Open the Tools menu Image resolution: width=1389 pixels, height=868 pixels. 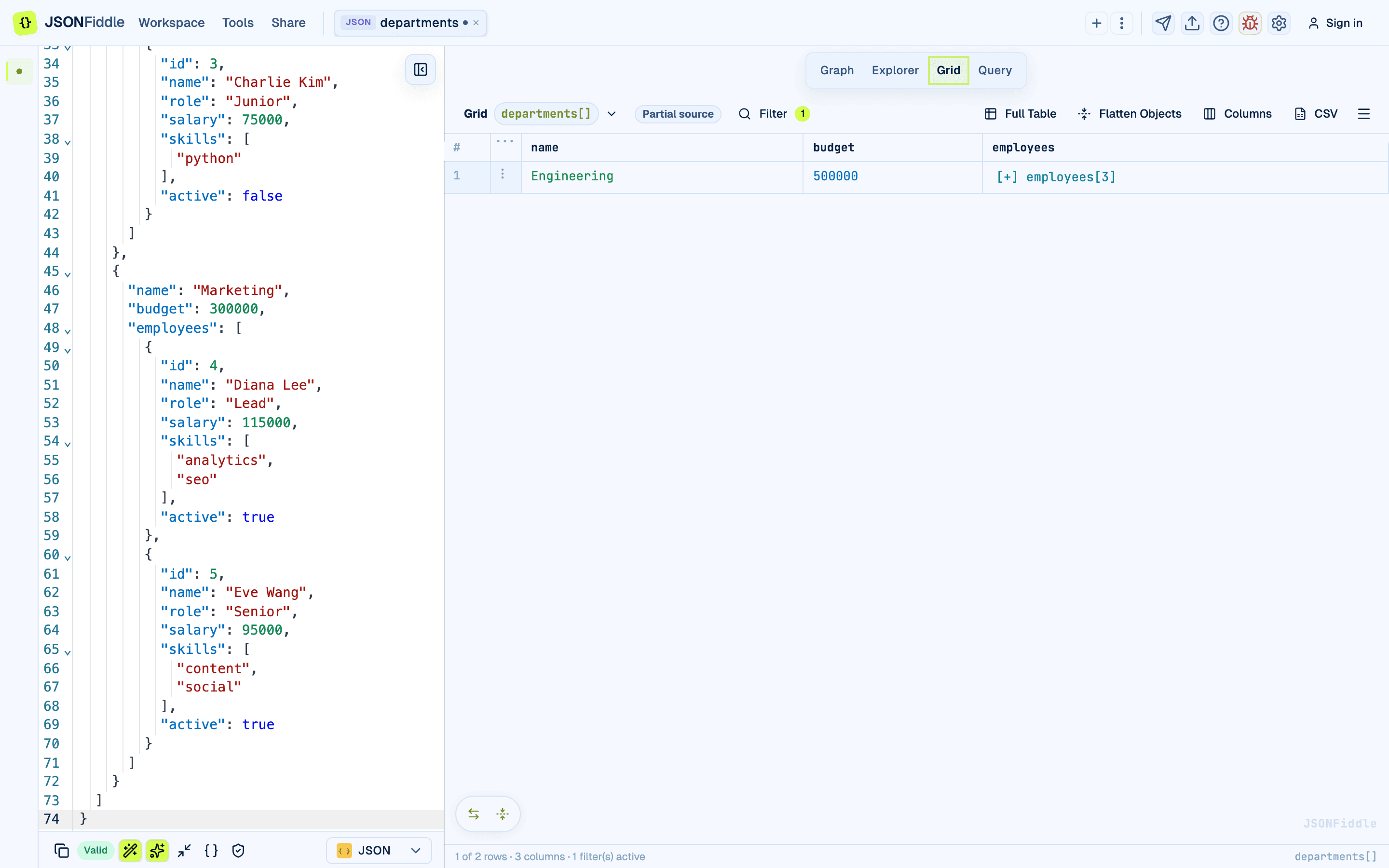click(x=238, y=23)
